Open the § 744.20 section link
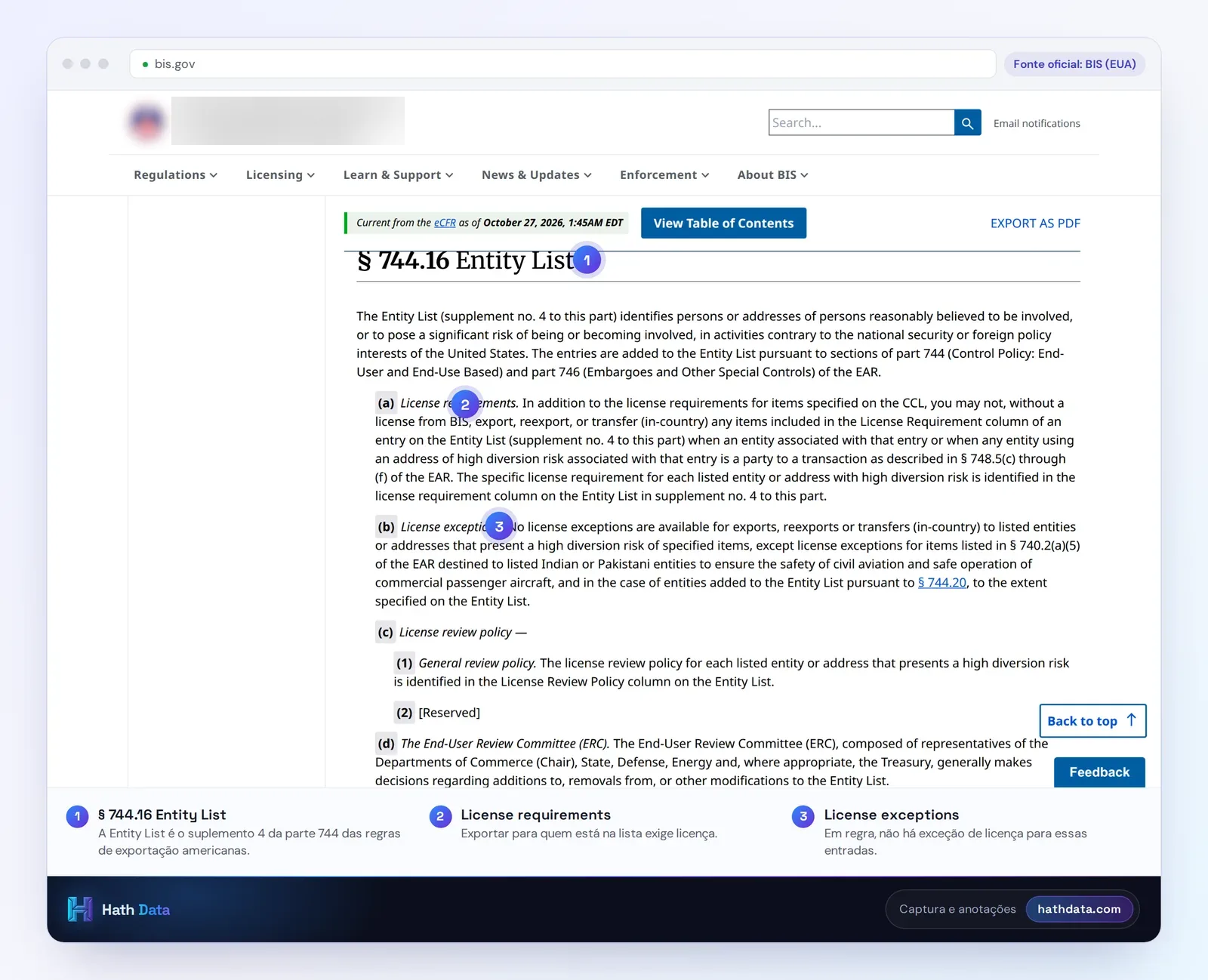The height and width of the screenshot is (980, 1208). click(942, 583)
